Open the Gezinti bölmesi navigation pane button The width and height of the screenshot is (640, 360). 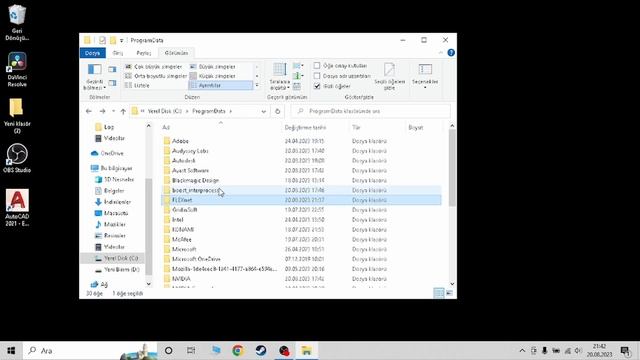point(95,76)
